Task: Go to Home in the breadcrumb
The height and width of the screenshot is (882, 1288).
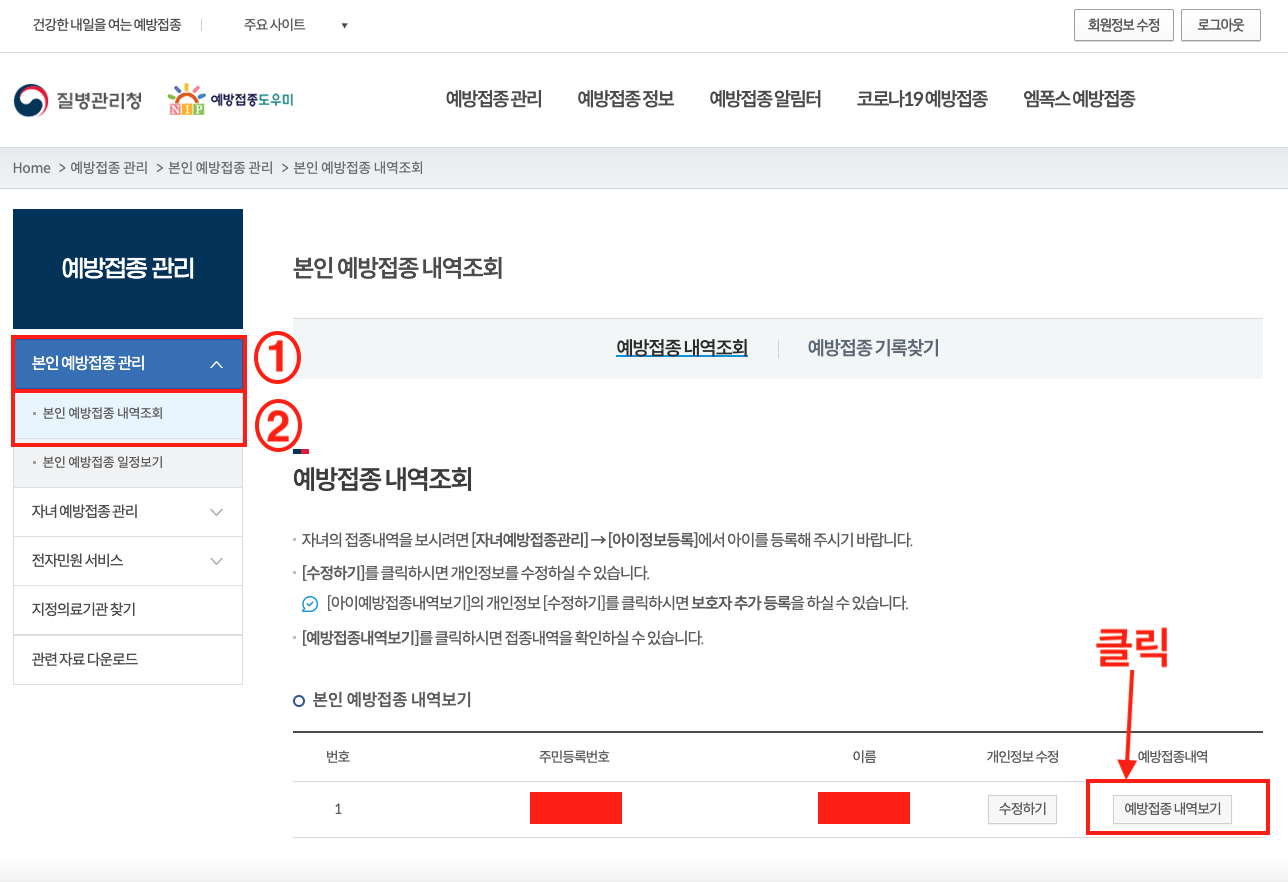Action: pyautogui.click(x=32, y=168)
